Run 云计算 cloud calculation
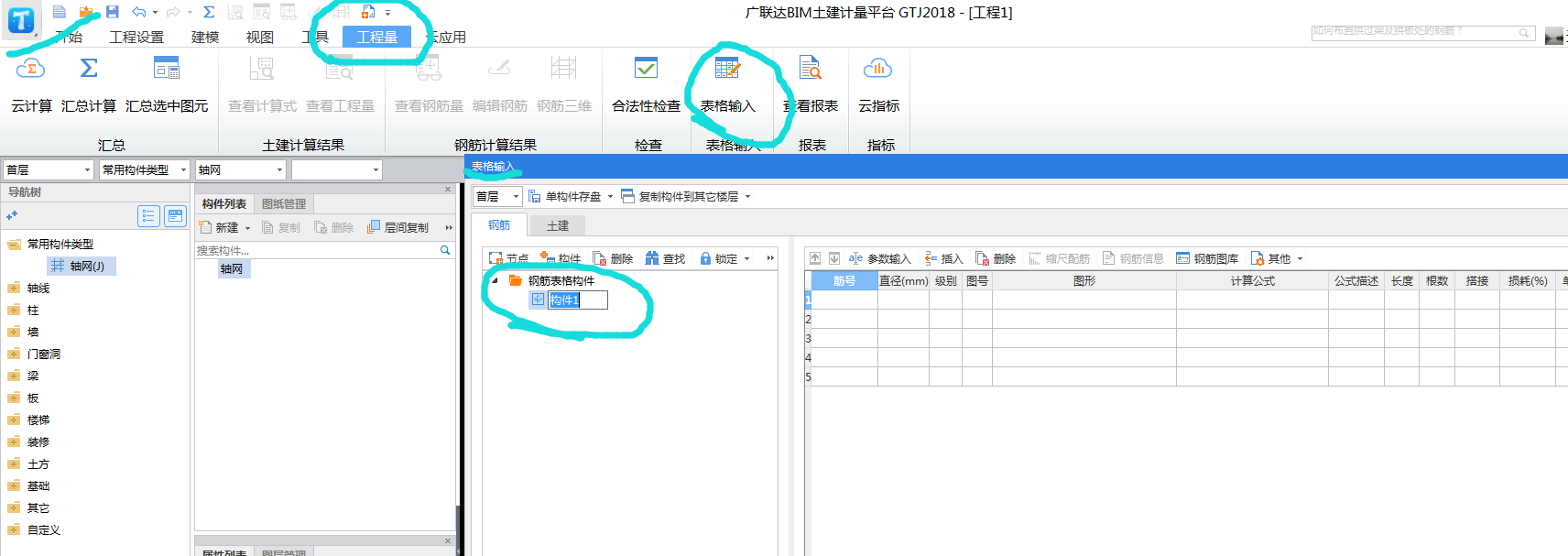Viewport: 1568px width, 556px height. pos(31,84)
